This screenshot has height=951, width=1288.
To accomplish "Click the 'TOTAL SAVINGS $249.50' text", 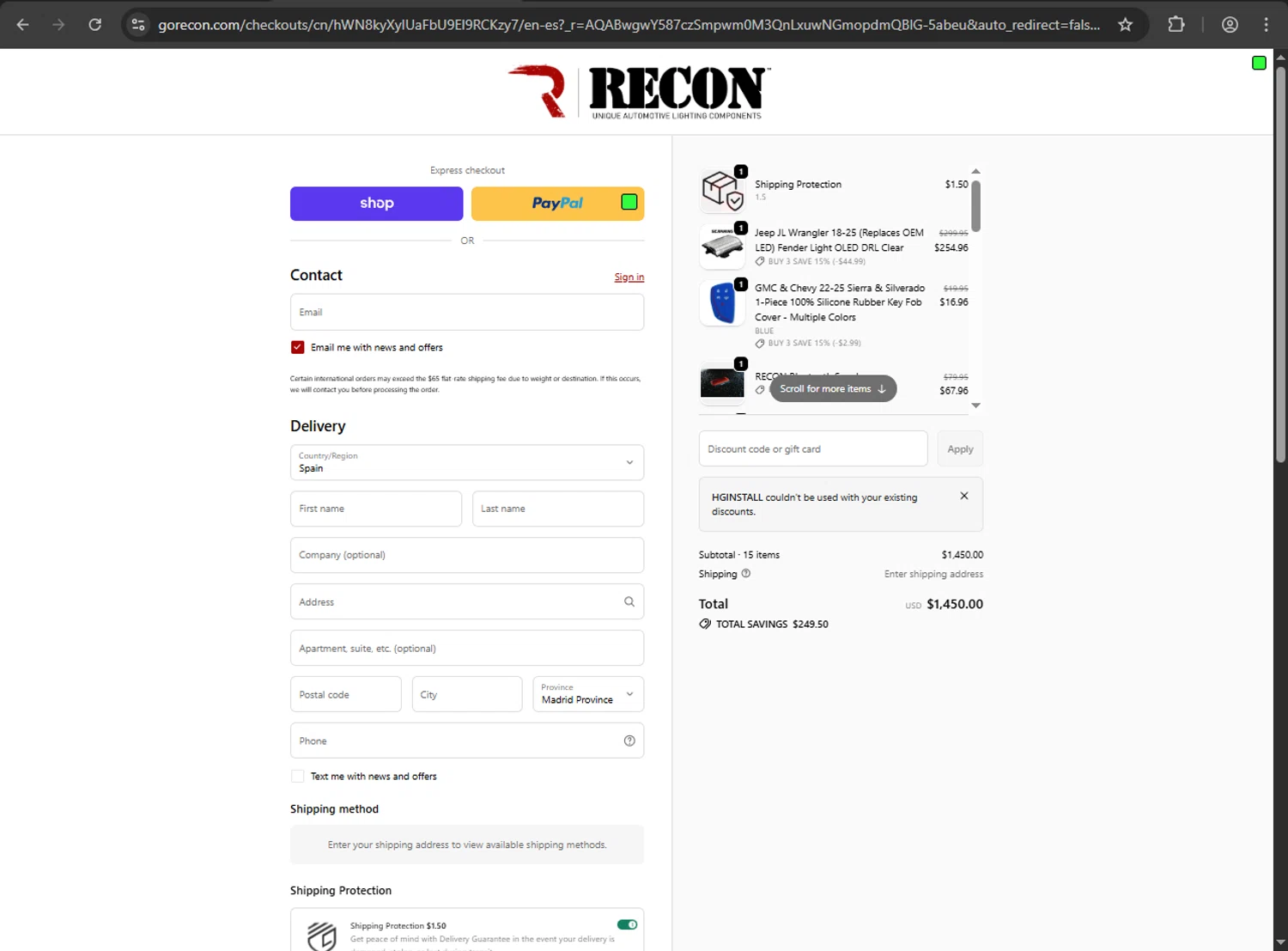I will tap(772, 625).
